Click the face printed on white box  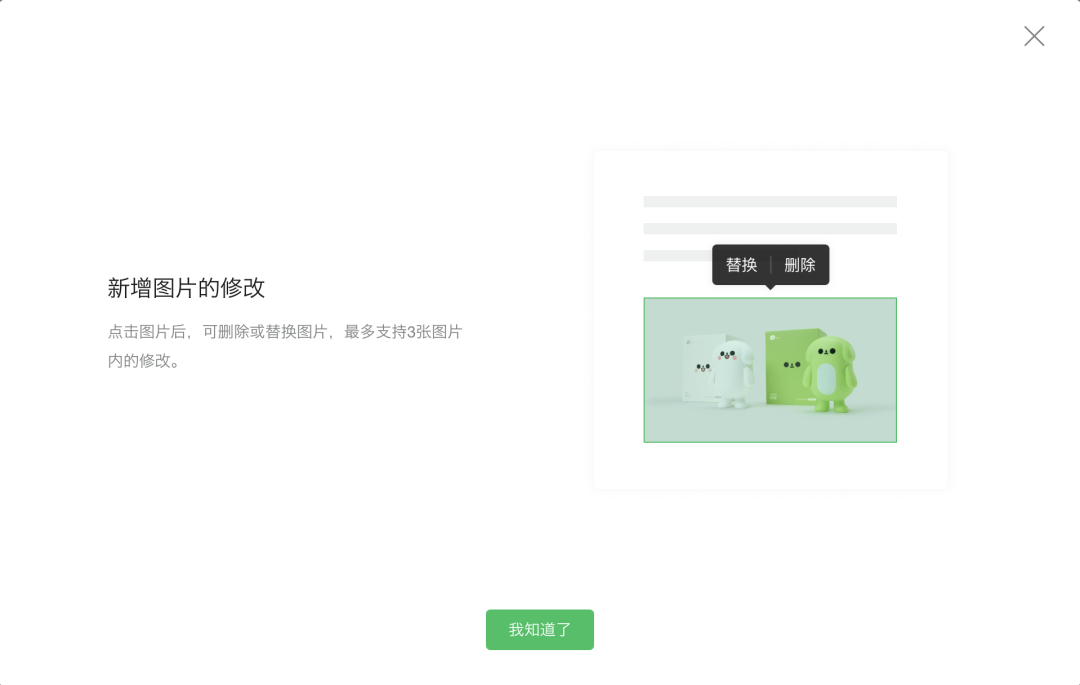tap(702, 368)
